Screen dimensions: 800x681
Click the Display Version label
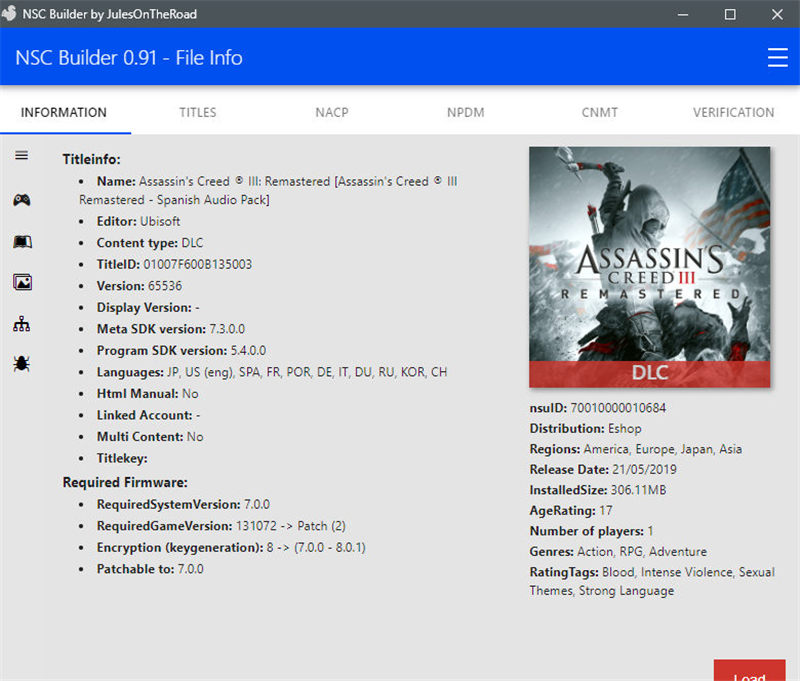(144, 308)
